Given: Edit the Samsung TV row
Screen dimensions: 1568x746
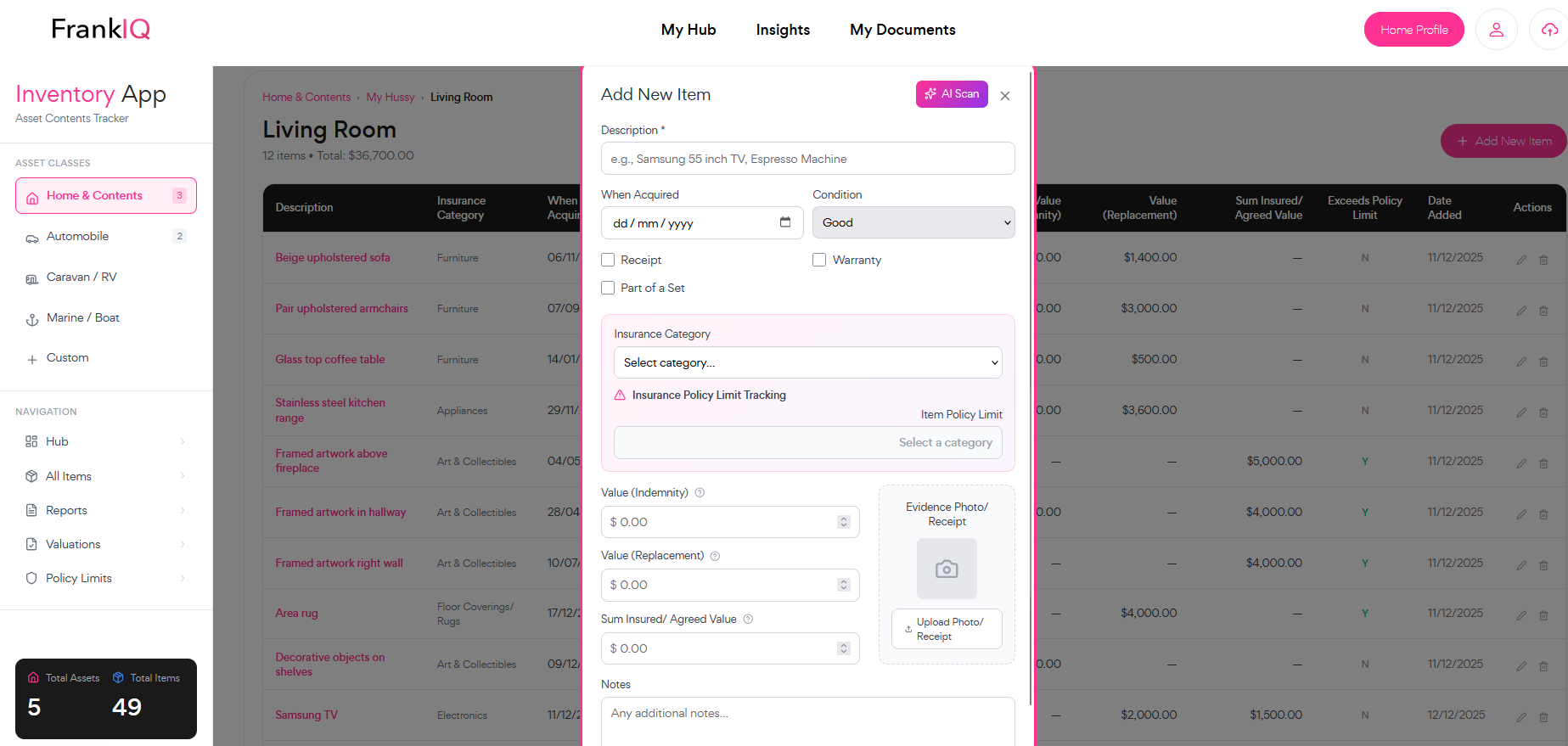Looking at the screenshot, I should point(1521,717).
